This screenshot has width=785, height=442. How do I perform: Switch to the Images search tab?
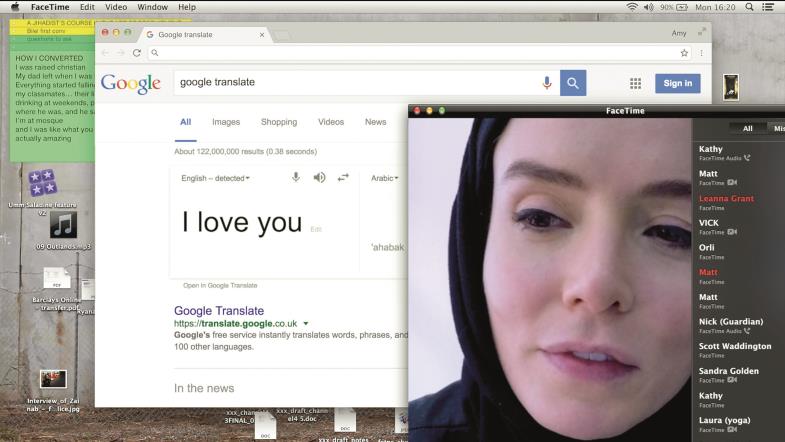click(x=225, y=122)
